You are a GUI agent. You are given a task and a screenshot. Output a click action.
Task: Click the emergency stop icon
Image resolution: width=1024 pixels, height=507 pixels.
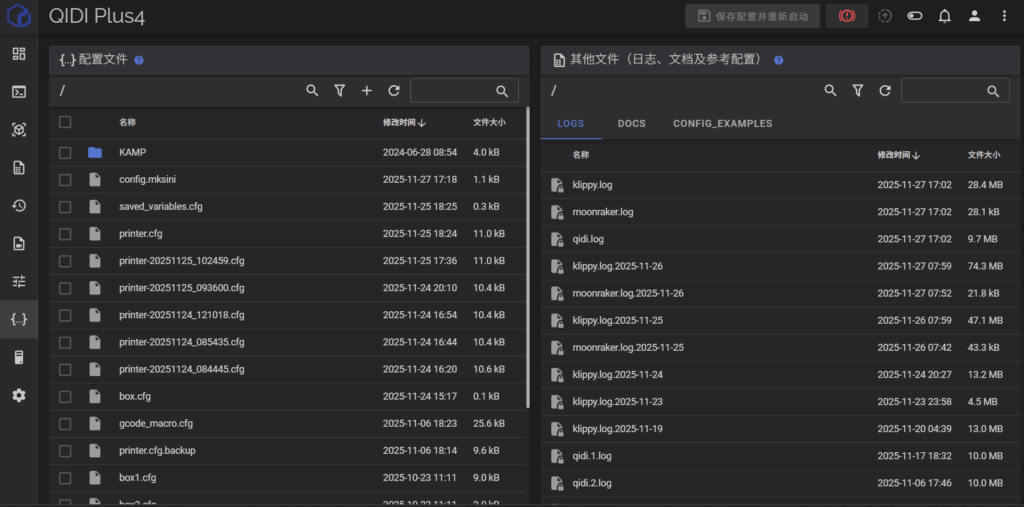pyautogui.click(x=847, y=16)
